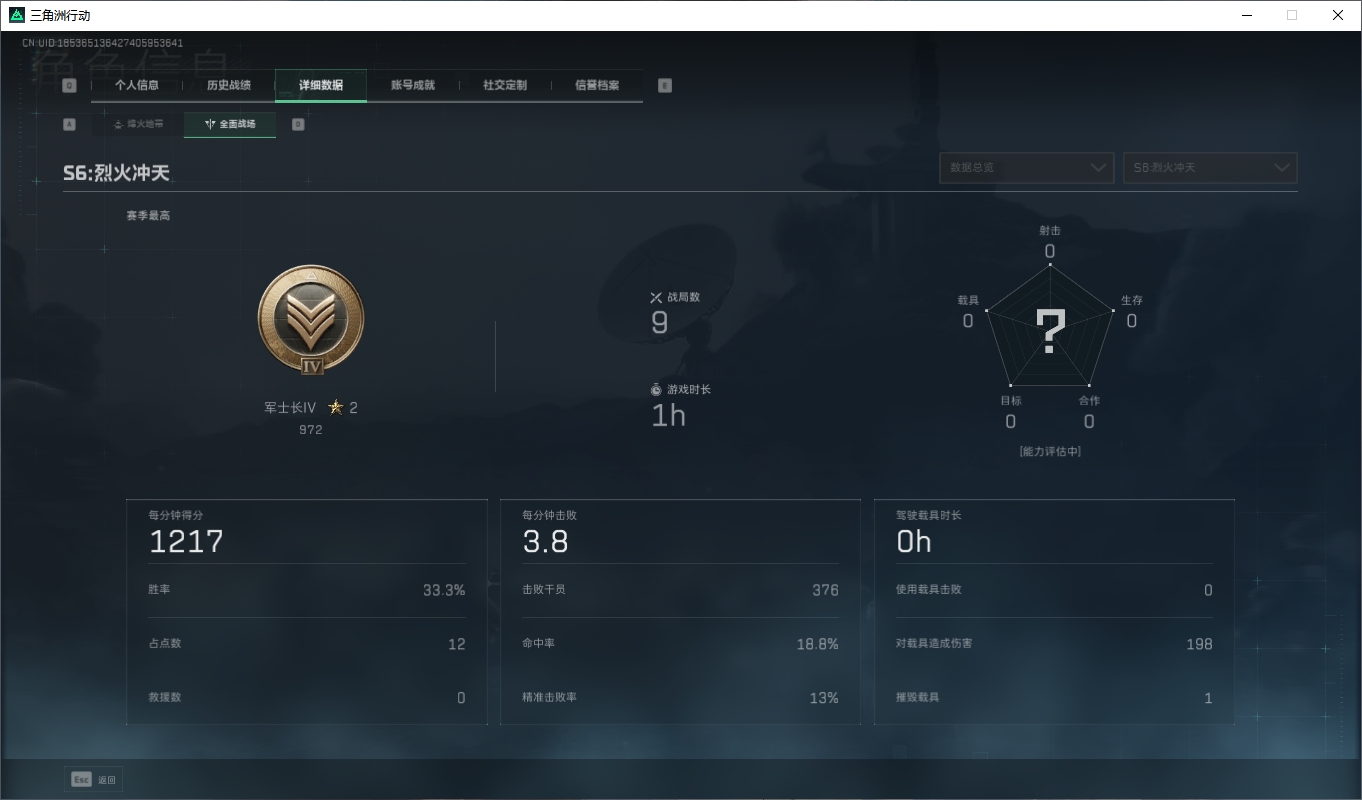This screenshot has width=1362, height=800.
Task: Click the 使用载具击败 row label
Action: pos(929,589)
